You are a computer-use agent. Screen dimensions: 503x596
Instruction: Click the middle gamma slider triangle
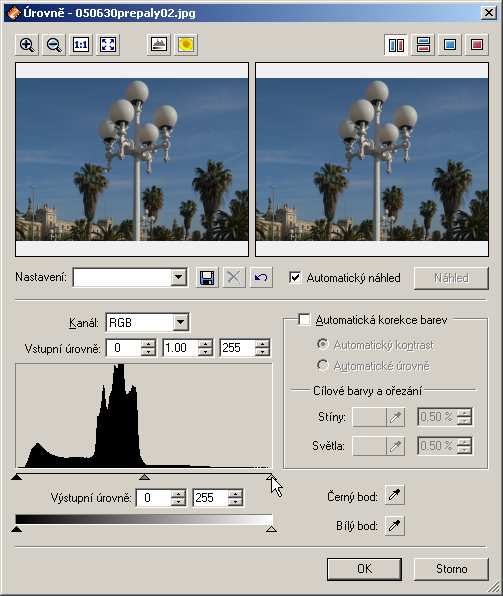click(x=144, y=477)
